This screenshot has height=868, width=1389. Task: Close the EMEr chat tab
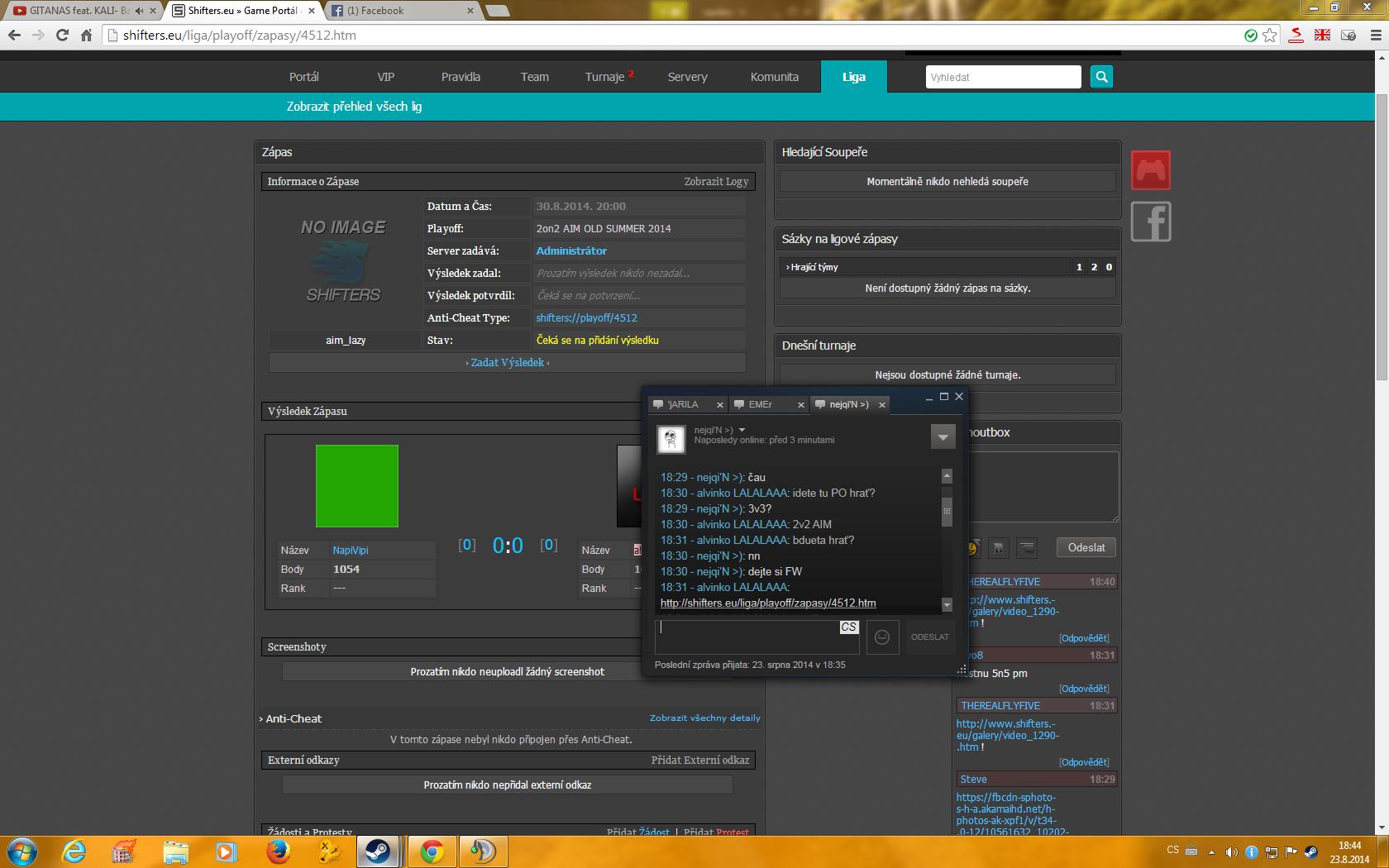[800, 404]
